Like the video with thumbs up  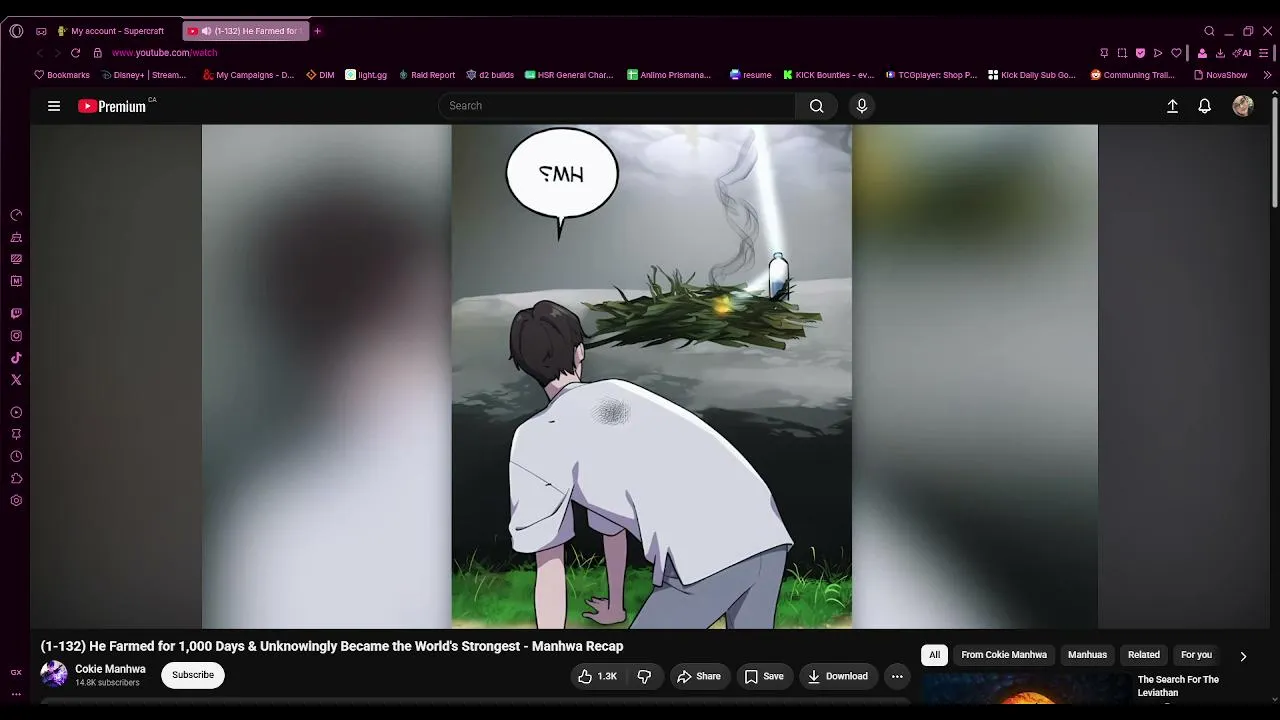tap(598, 677)
